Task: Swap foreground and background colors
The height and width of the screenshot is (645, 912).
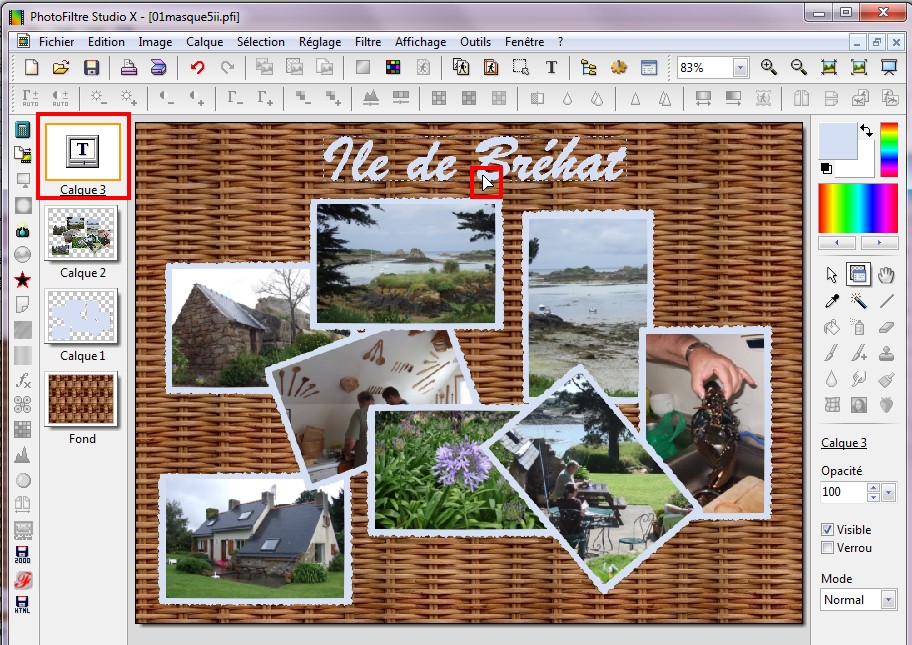Action: click(866, 130)
